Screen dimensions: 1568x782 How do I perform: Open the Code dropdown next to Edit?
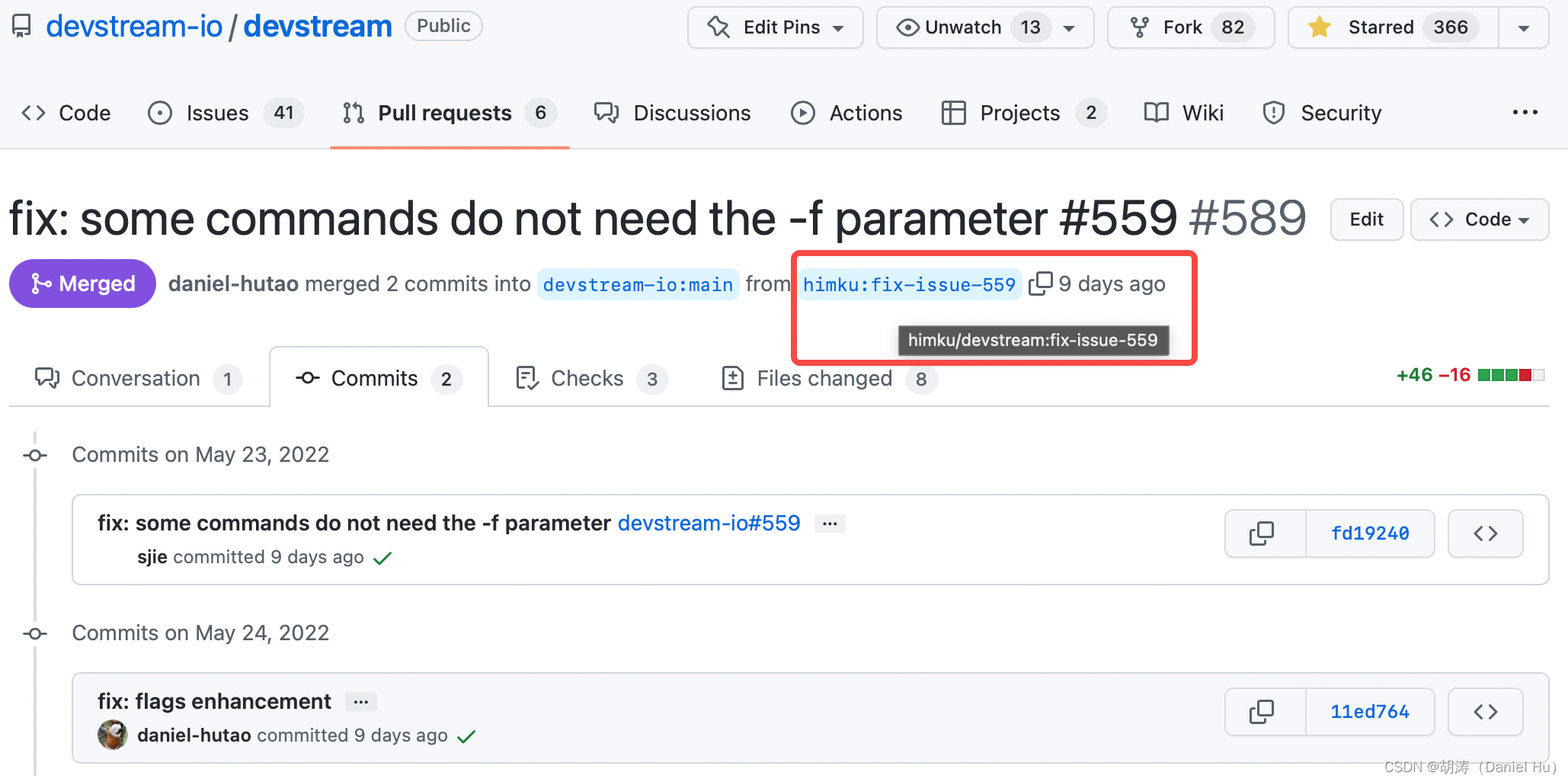[x=1479, y=220]
